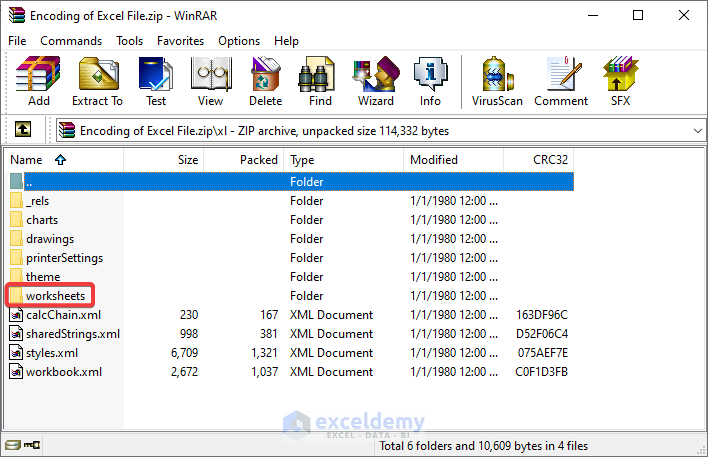
Task: Select the parent folder '..' row
Action: click(x=291, y=182)
